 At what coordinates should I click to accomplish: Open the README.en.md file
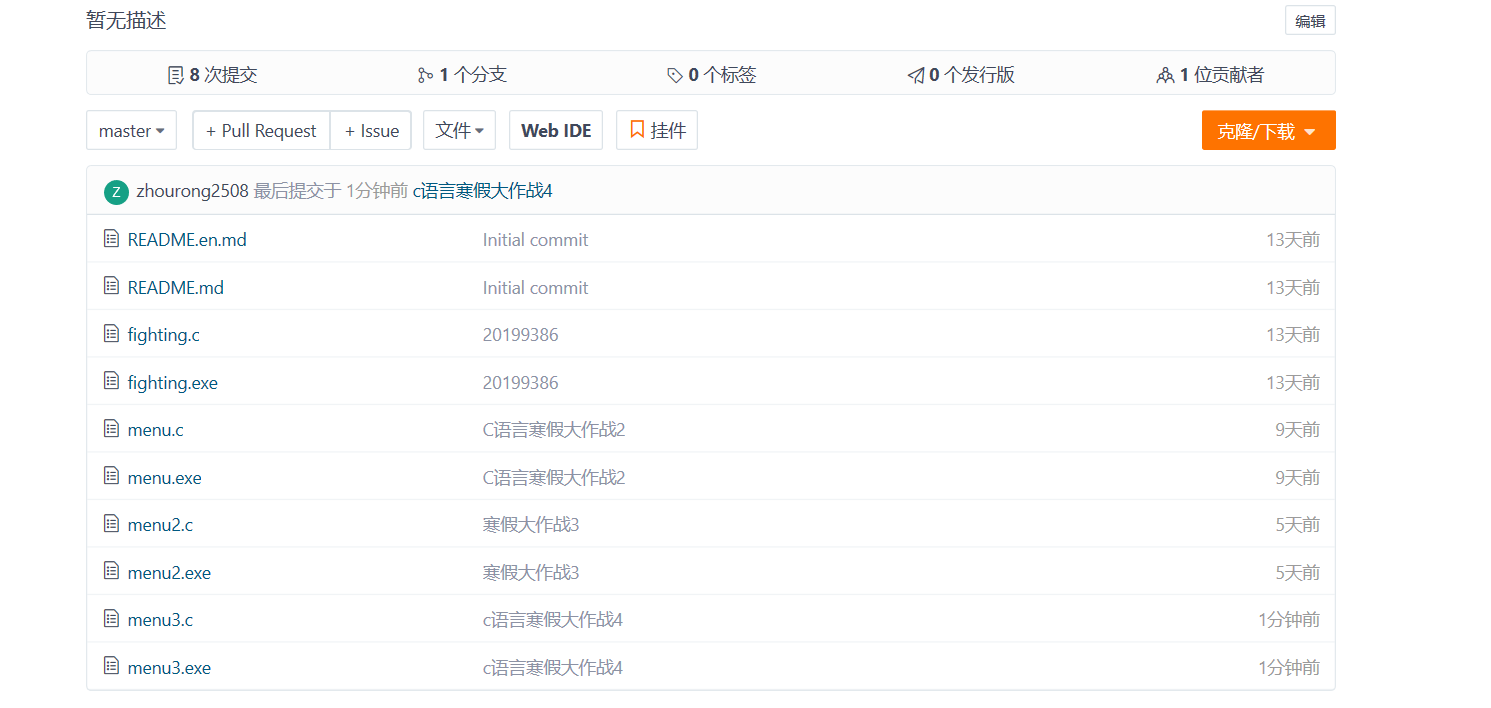(x=187, y=240)
